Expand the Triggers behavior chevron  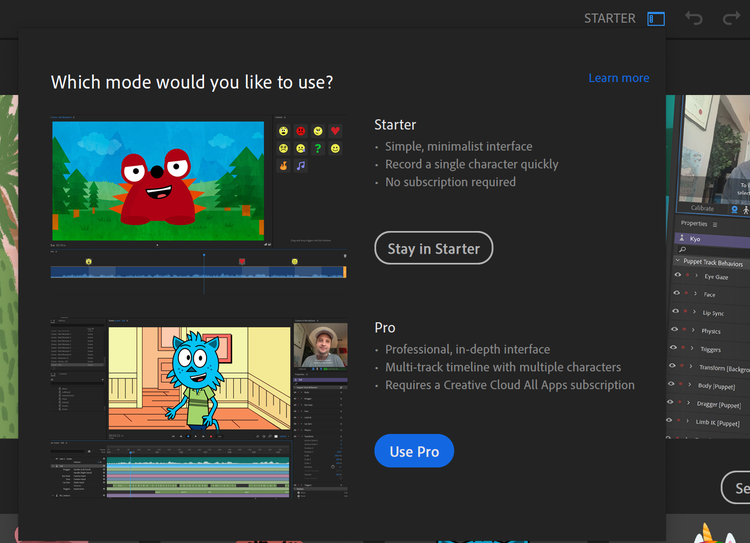tap(694, 349)
